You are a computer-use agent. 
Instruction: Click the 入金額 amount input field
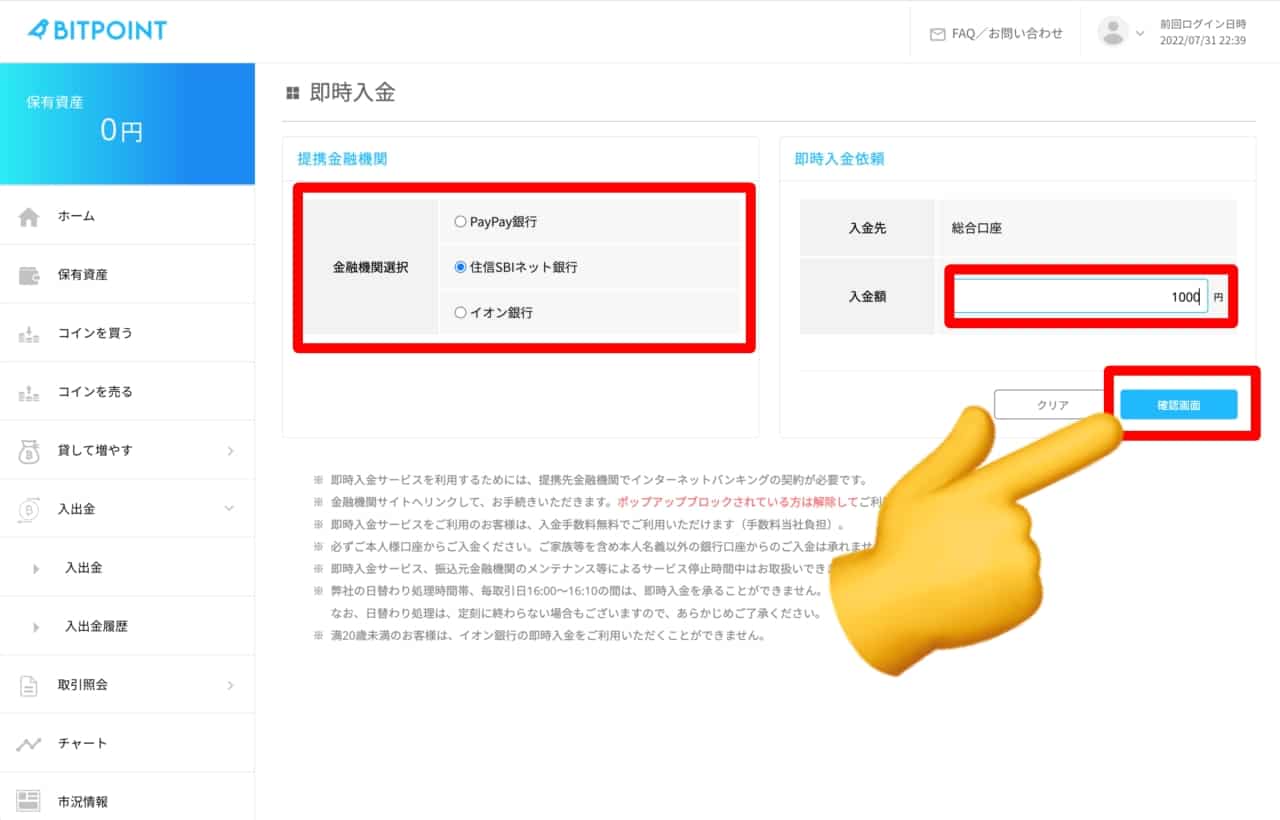1079,297
